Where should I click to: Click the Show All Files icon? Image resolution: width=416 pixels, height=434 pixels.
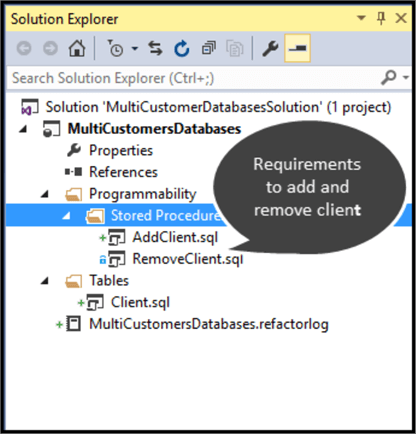(235, 49)
